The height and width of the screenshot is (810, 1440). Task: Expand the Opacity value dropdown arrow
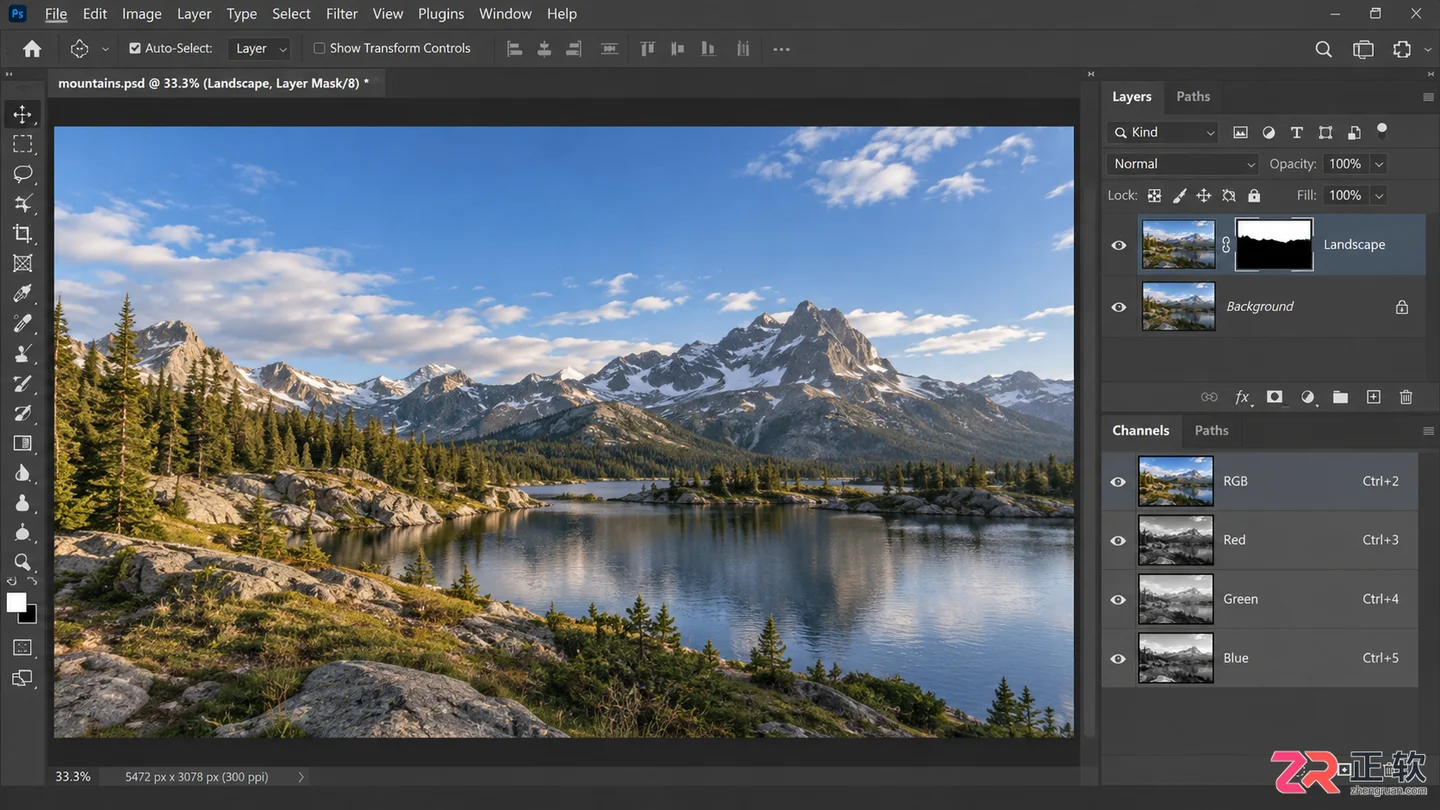[x=1379, y=164]
